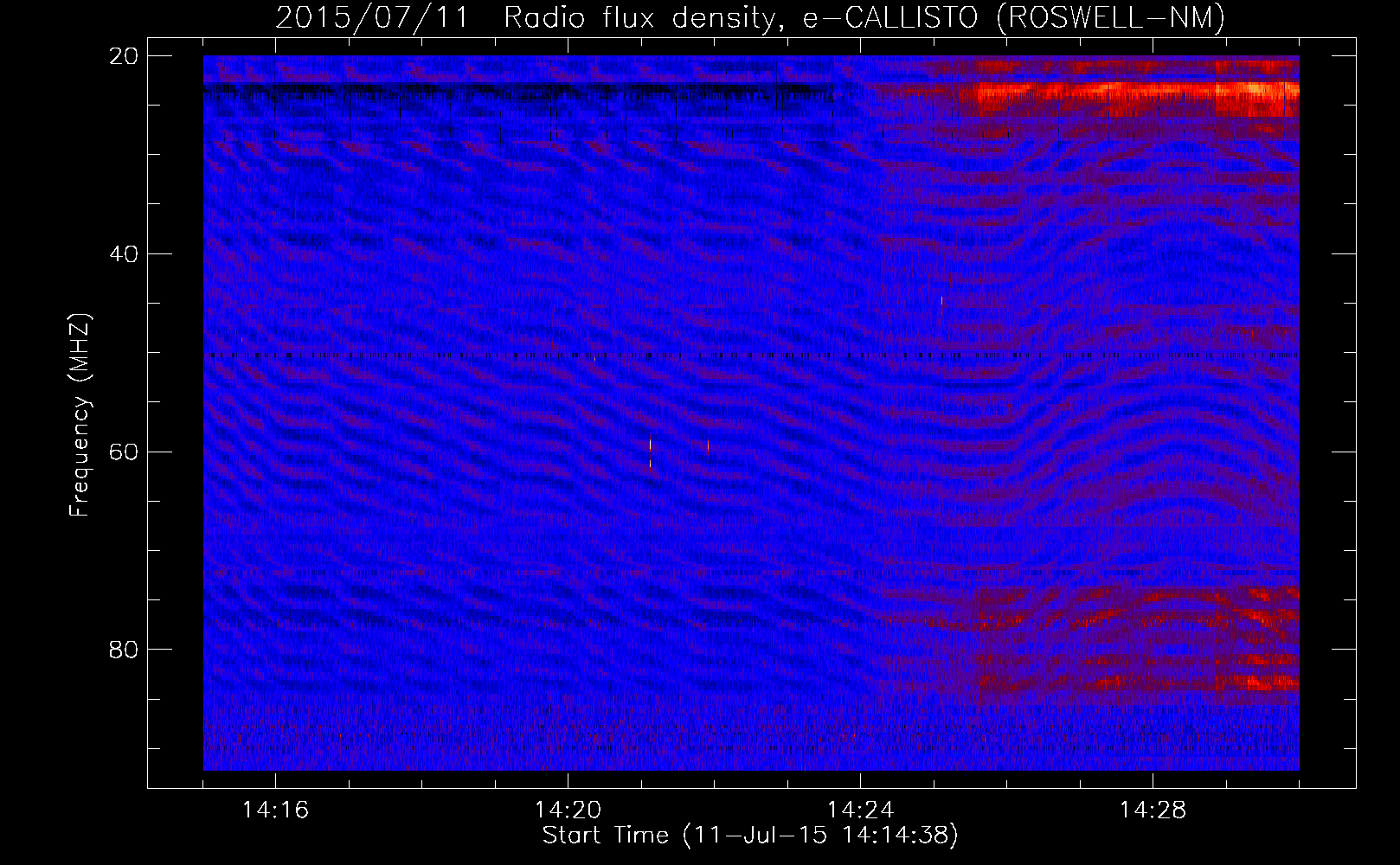Click the "14:20" time tick label

(x=568, y=811)
